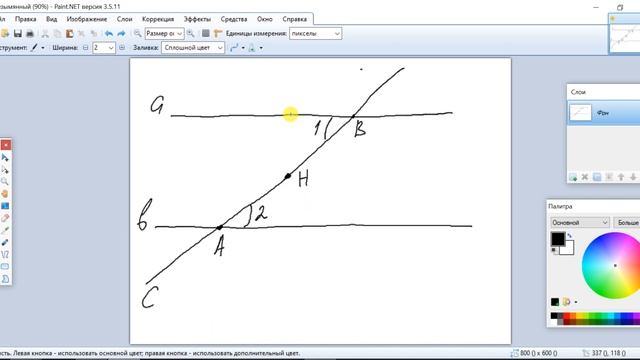Viewport: 640px width, 360px height.
Task: Click the Cut scissors icon
Action: pyautogui.click(x=45, y=33)
